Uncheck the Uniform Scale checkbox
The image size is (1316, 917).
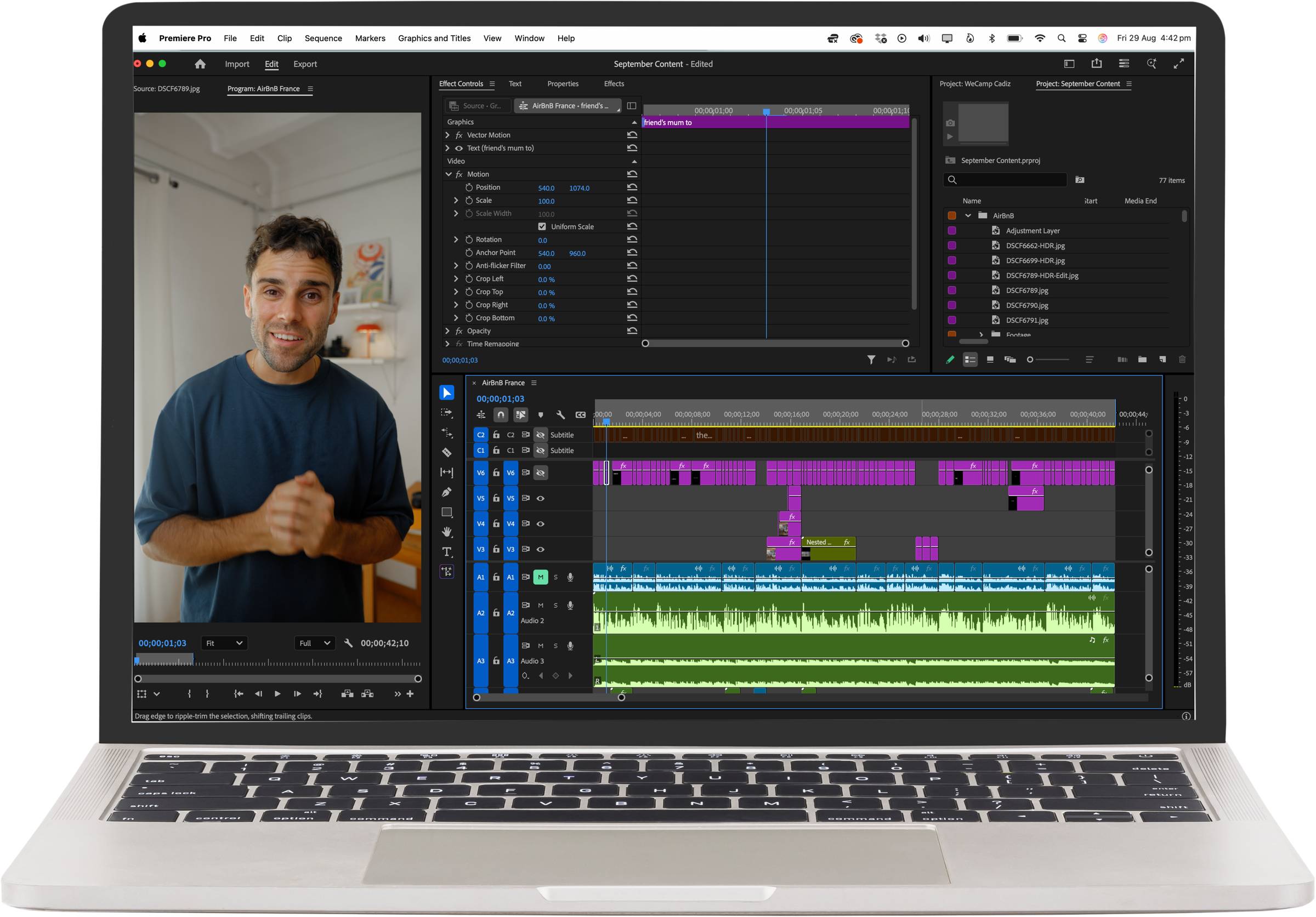coord(542,226)
